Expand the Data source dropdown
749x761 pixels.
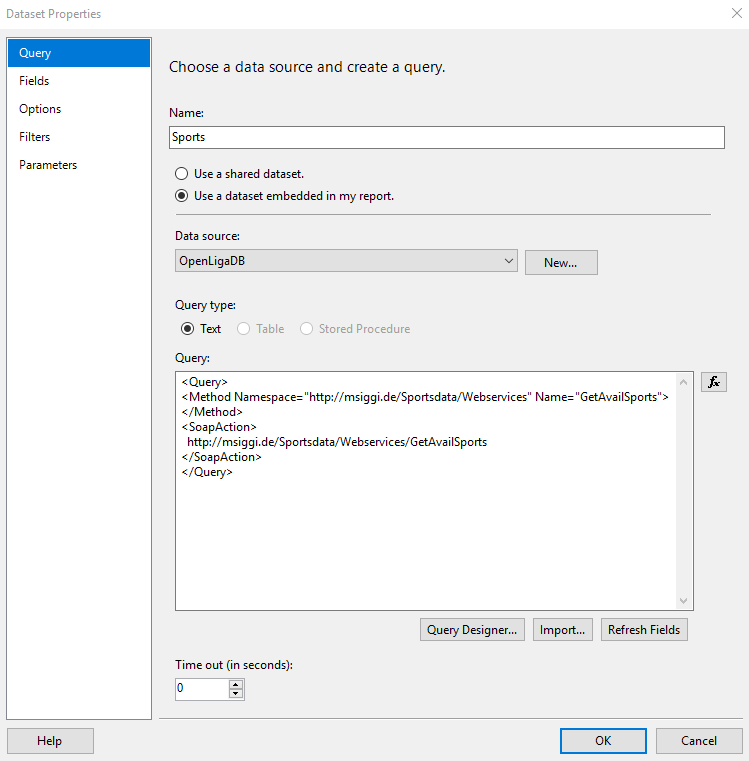pyautogui.click(x=509, y=261)
